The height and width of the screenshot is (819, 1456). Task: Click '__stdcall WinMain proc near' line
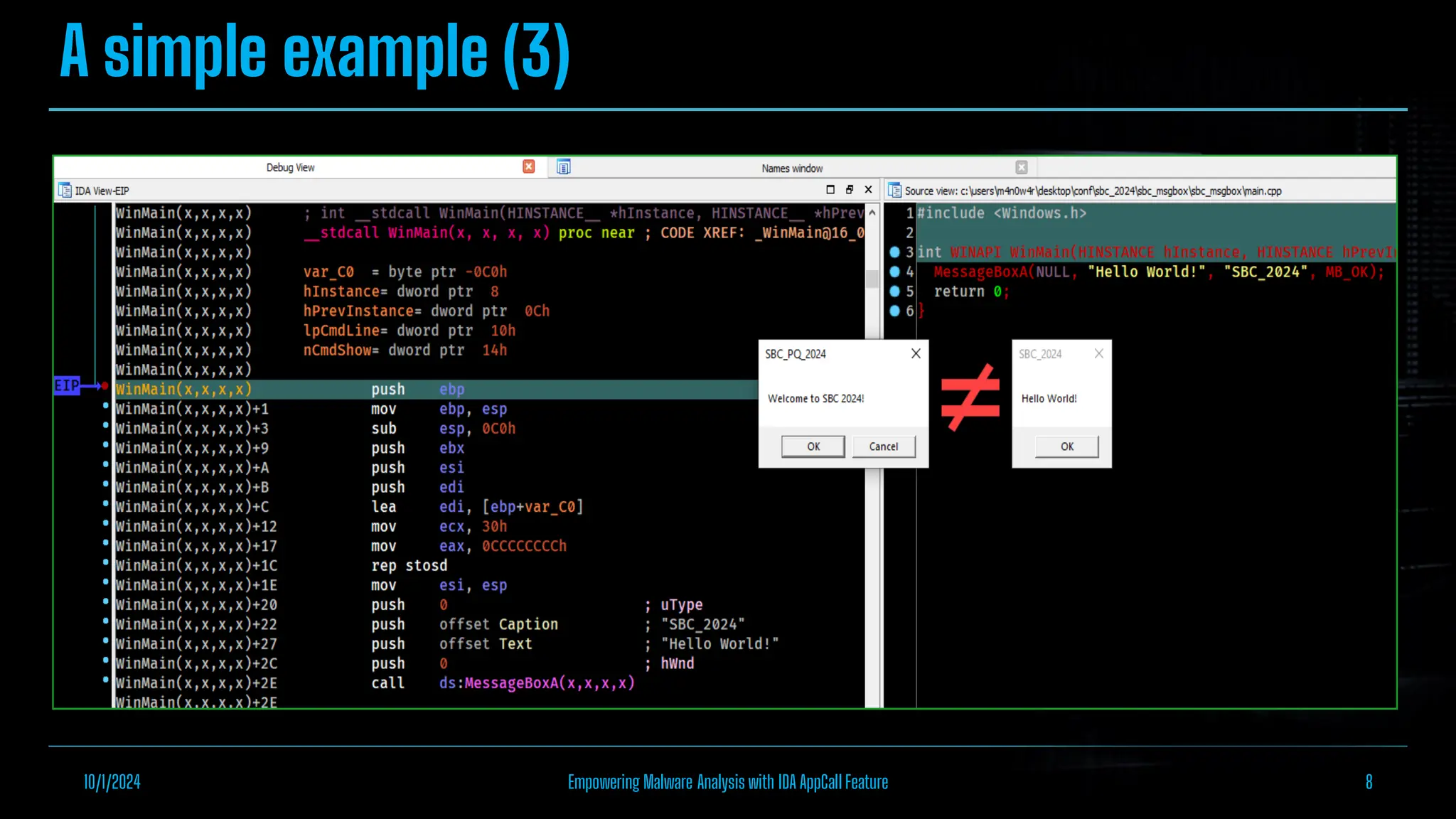(584, 233)
